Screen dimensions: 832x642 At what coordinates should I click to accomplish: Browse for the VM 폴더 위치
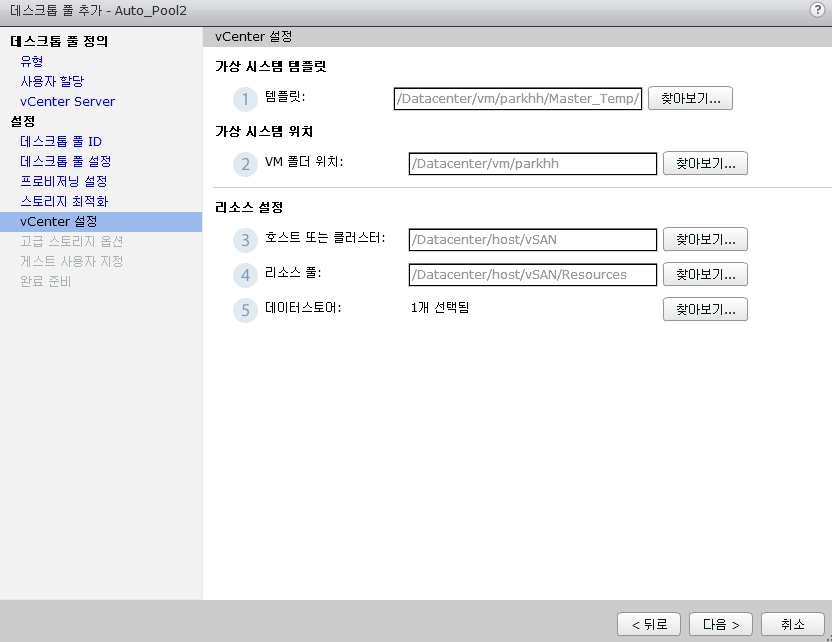[x=705, y=163]
